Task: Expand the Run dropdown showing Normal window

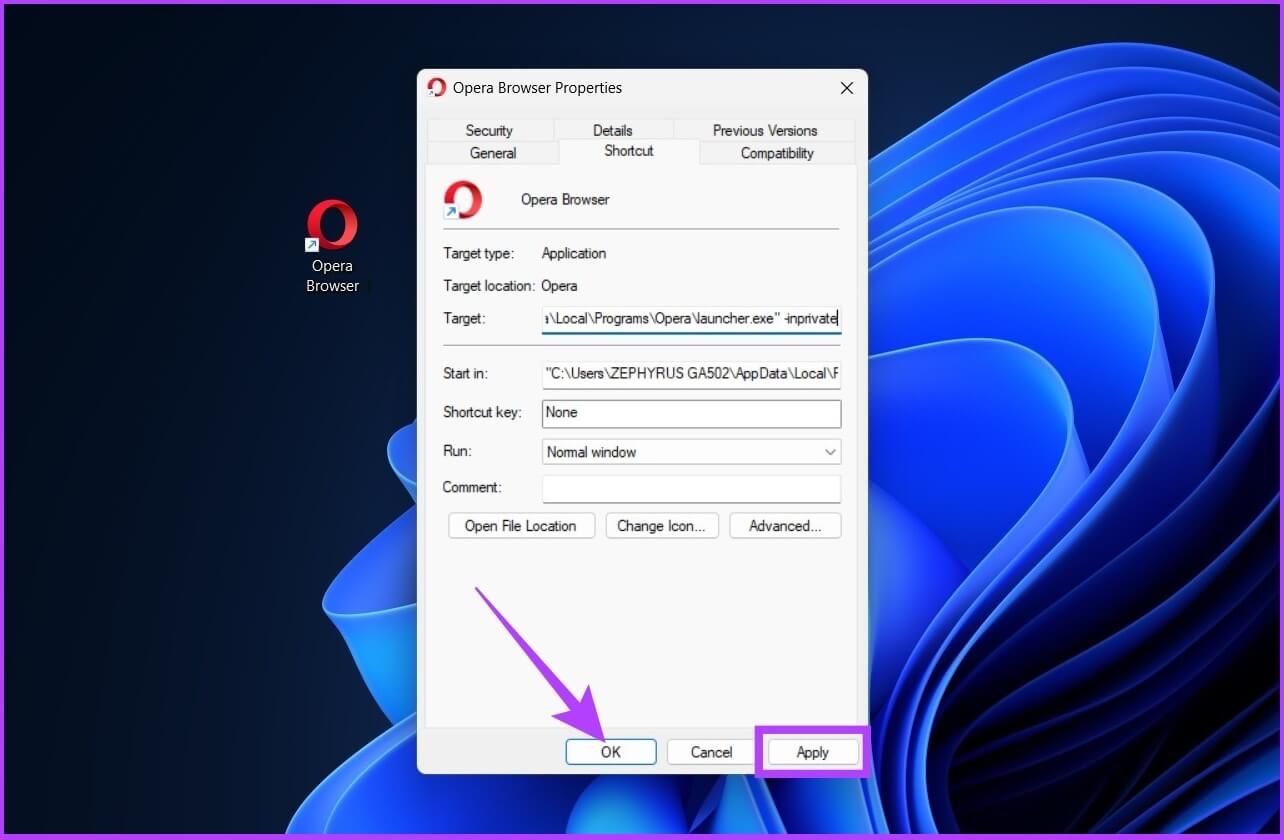Action: tap(691, 452)
